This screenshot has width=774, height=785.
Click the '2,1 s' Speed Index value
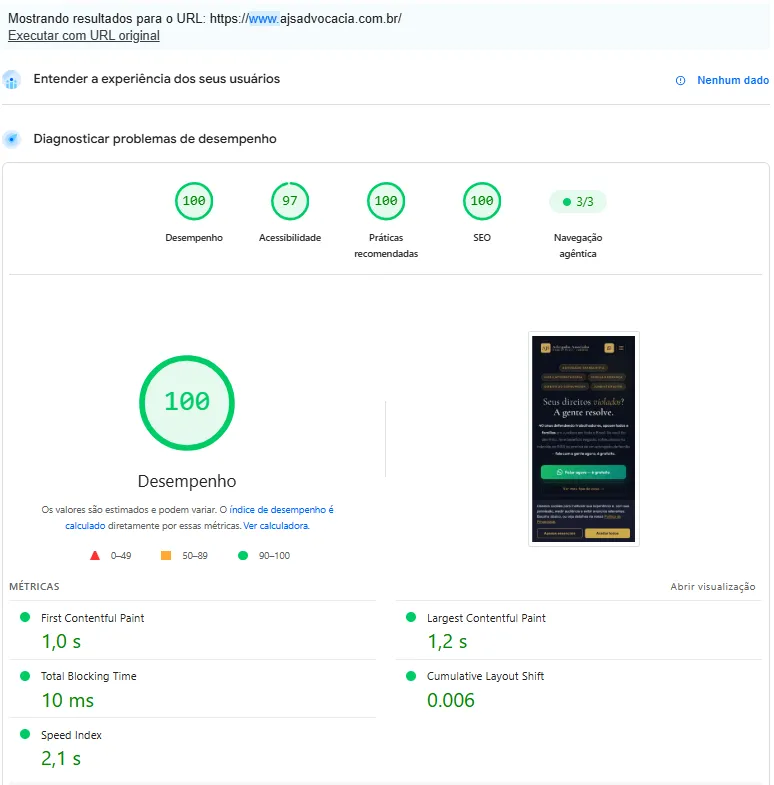61,758
